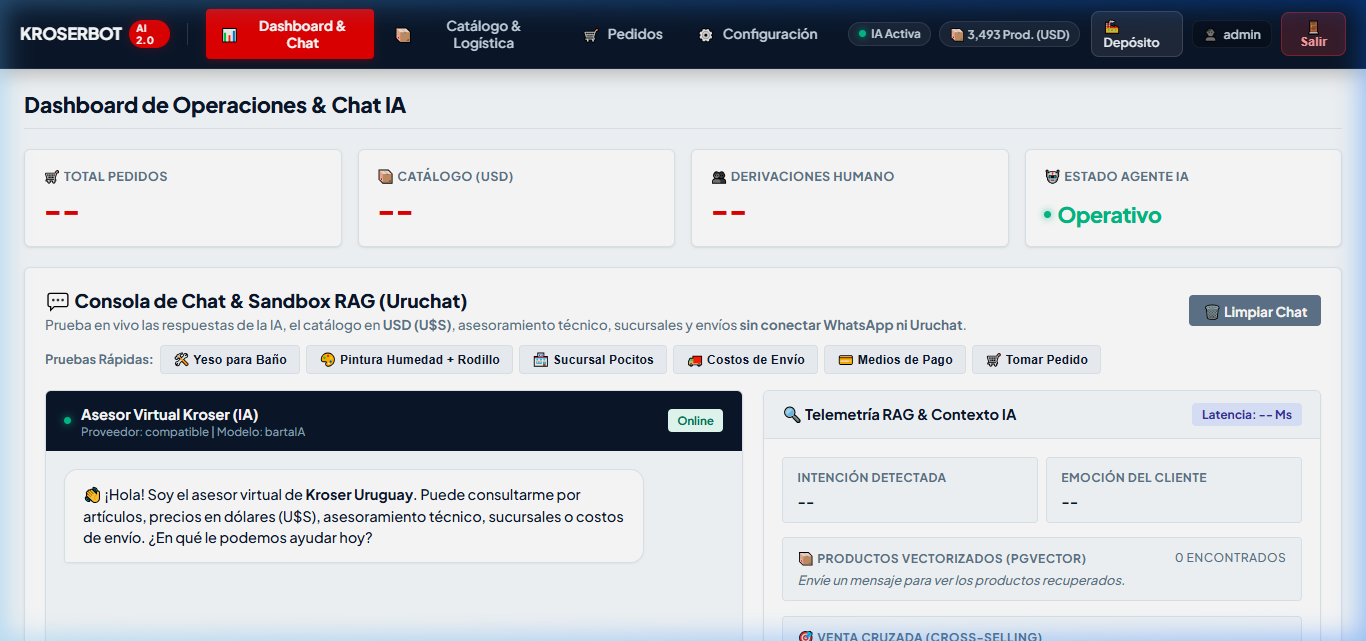The height and width of the screenshot is (641, 1366).
Task: Click the palette icon on Pintura Humedad
Action: (327, 360)
